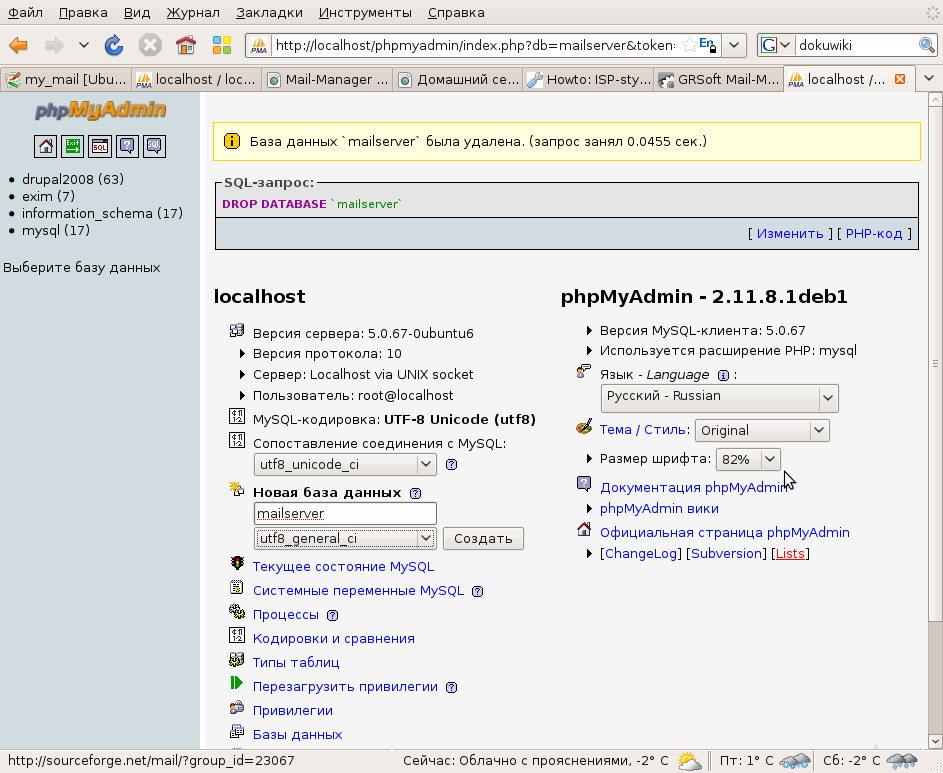Open the Привилегии link

(293, 710)
